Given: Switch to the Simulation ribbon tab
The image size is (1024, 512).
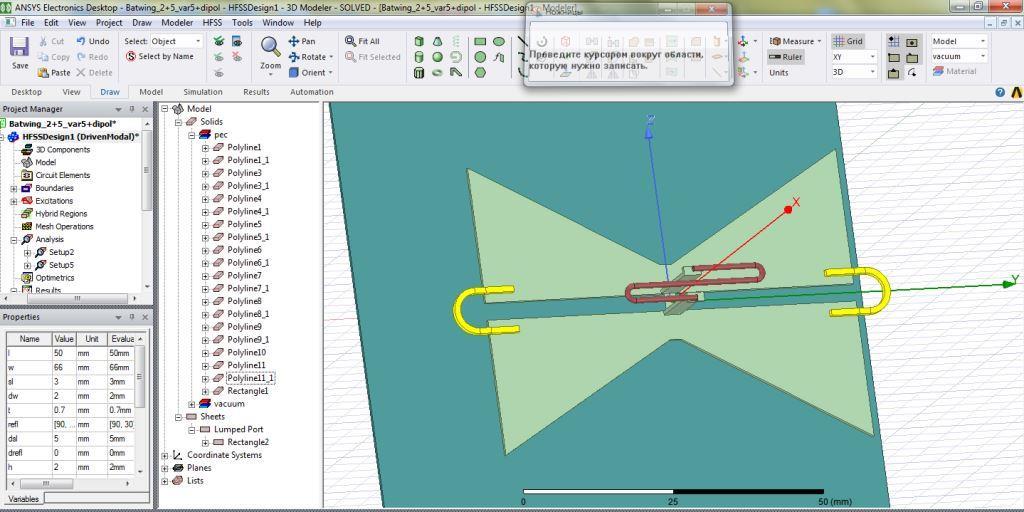Looking at the screenshot, I should [202, 92].
